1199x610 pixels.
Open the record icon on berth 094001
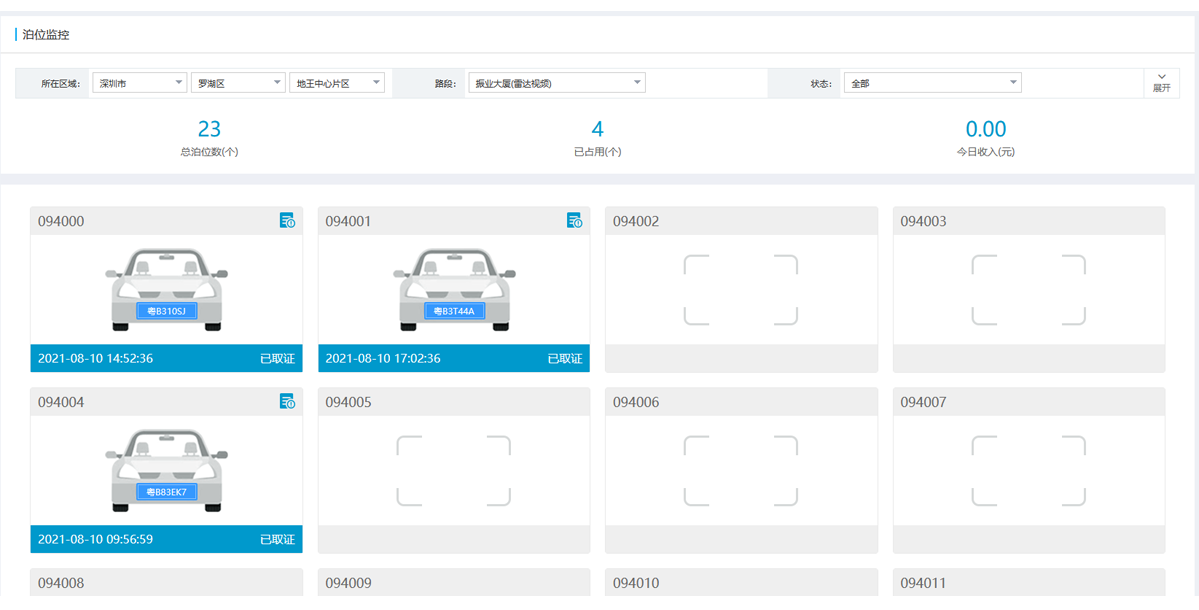pyautogui.click(x=574, y=221)
